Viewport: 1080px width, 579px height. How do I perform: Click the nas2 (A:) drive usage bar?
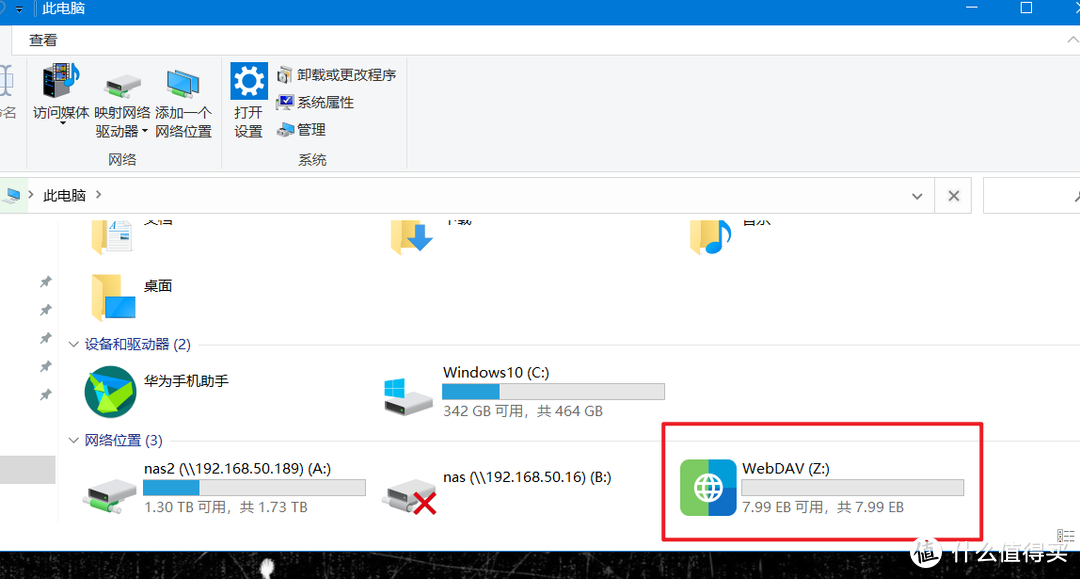point(254,488)
